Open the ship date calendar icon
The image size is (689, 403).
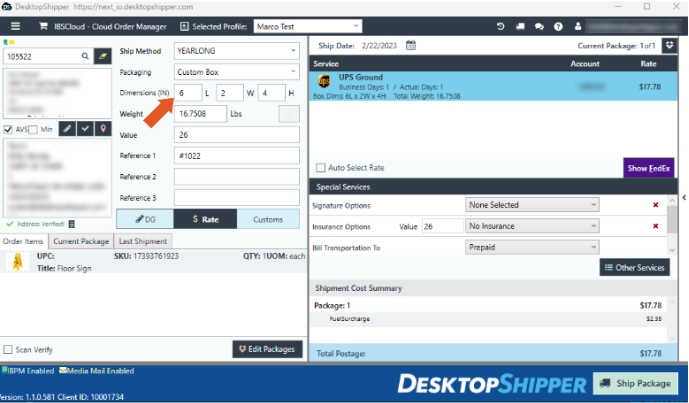click(x=410, y=45)
